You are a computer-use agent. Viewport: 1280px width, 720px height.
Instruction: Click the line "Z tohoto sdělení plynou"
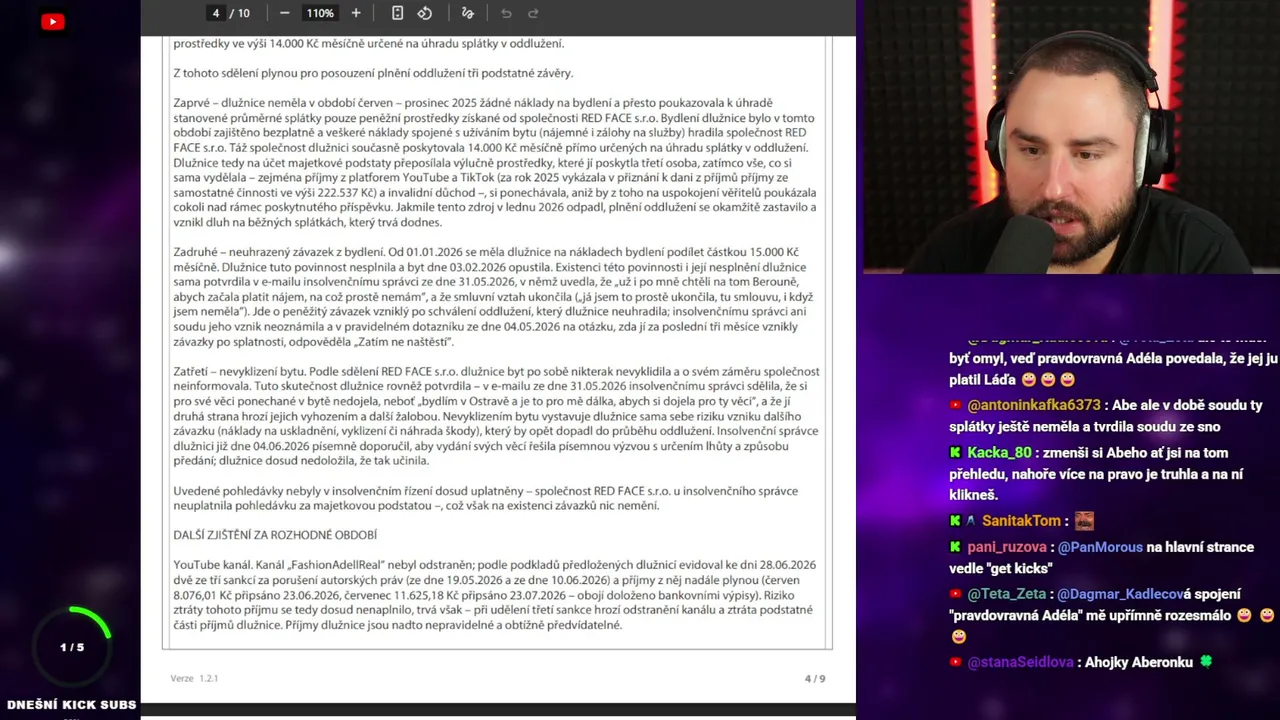[x=373, y=73]
